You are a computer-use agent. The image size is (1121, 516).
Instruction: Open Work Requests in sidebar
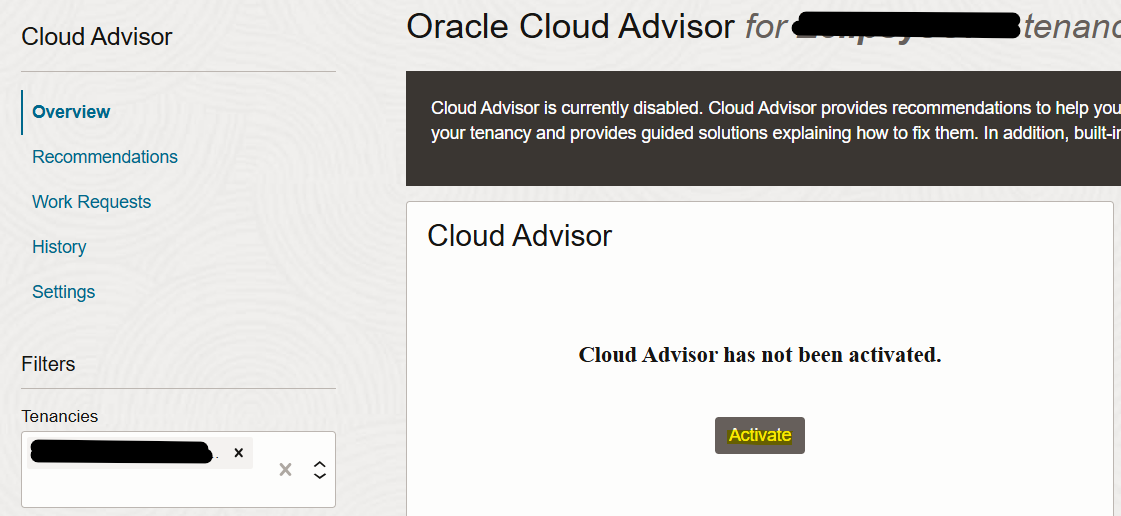[x=91, y=202]
